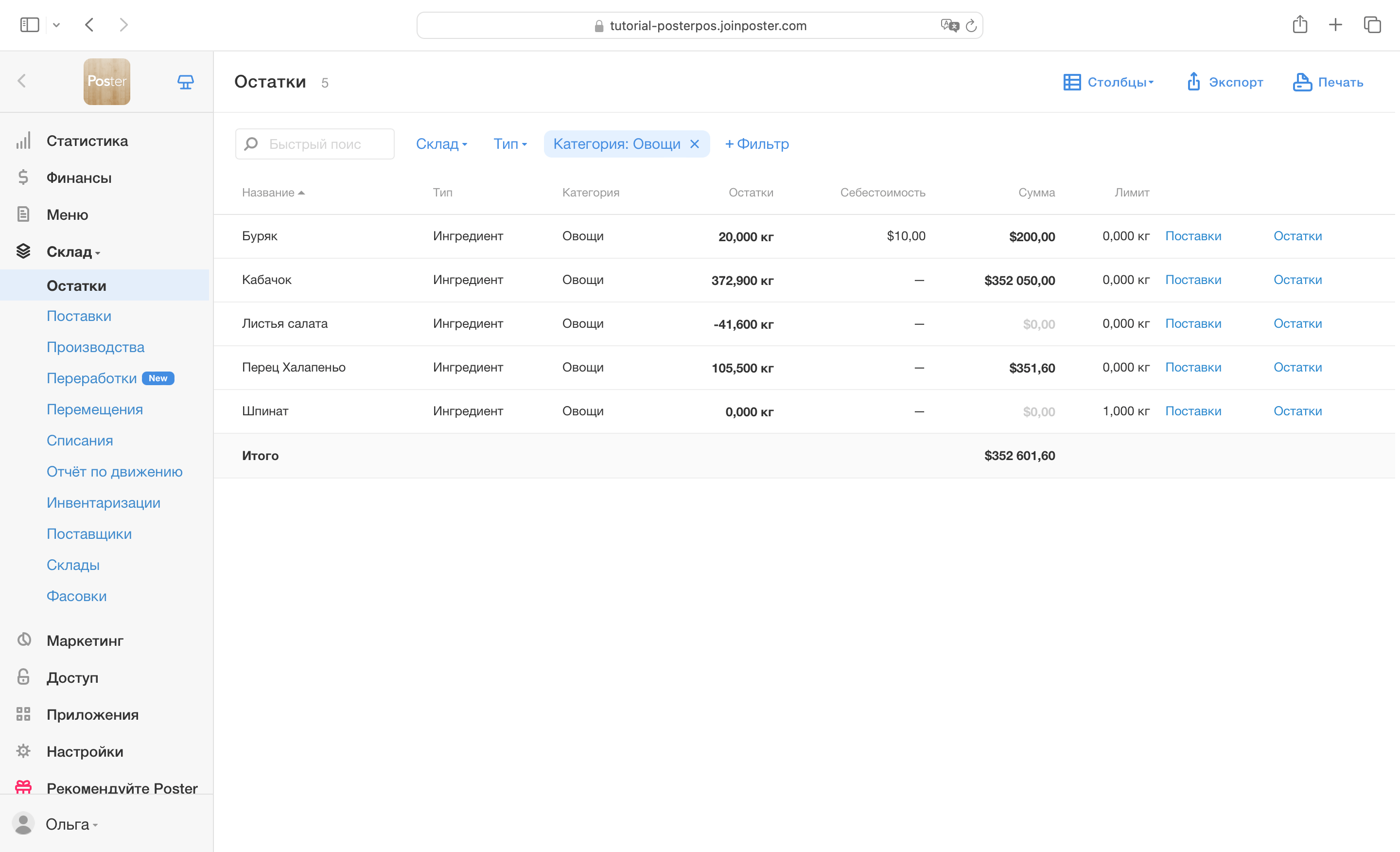Open the Тип filter dropdown
The height and width of the screenshot is (852, 1400).
509,144
